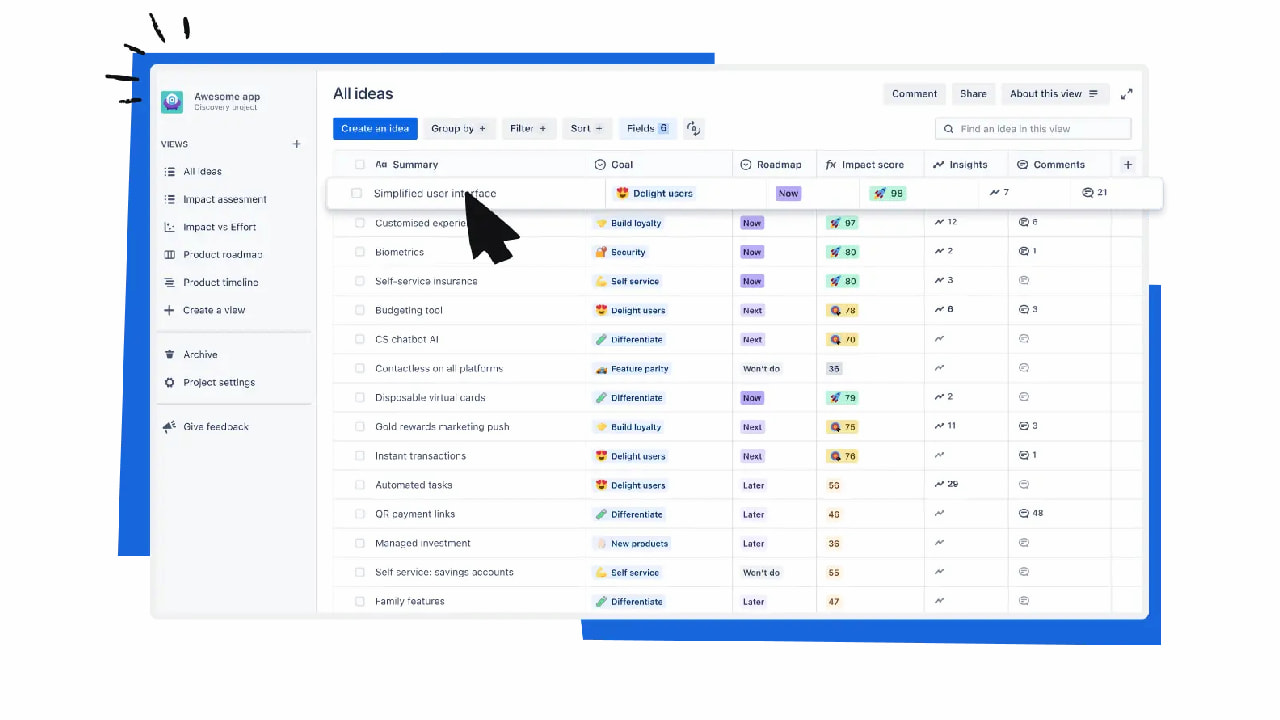1280x720 pixels.
Task: Open the Archive section
Action: click(200, 354)
